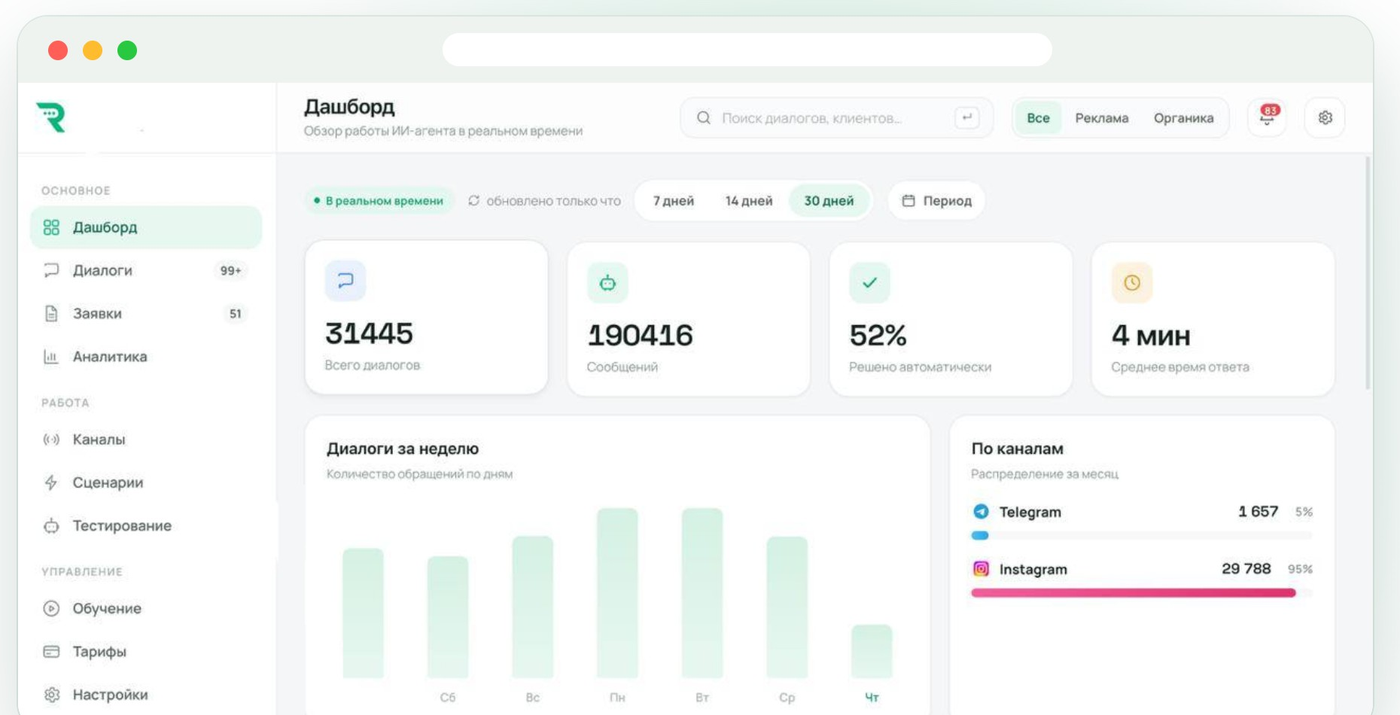Screen dimensions: 1400x715
Task: Click the page vertical scrollbar
Action: [x=1368, y=272]
